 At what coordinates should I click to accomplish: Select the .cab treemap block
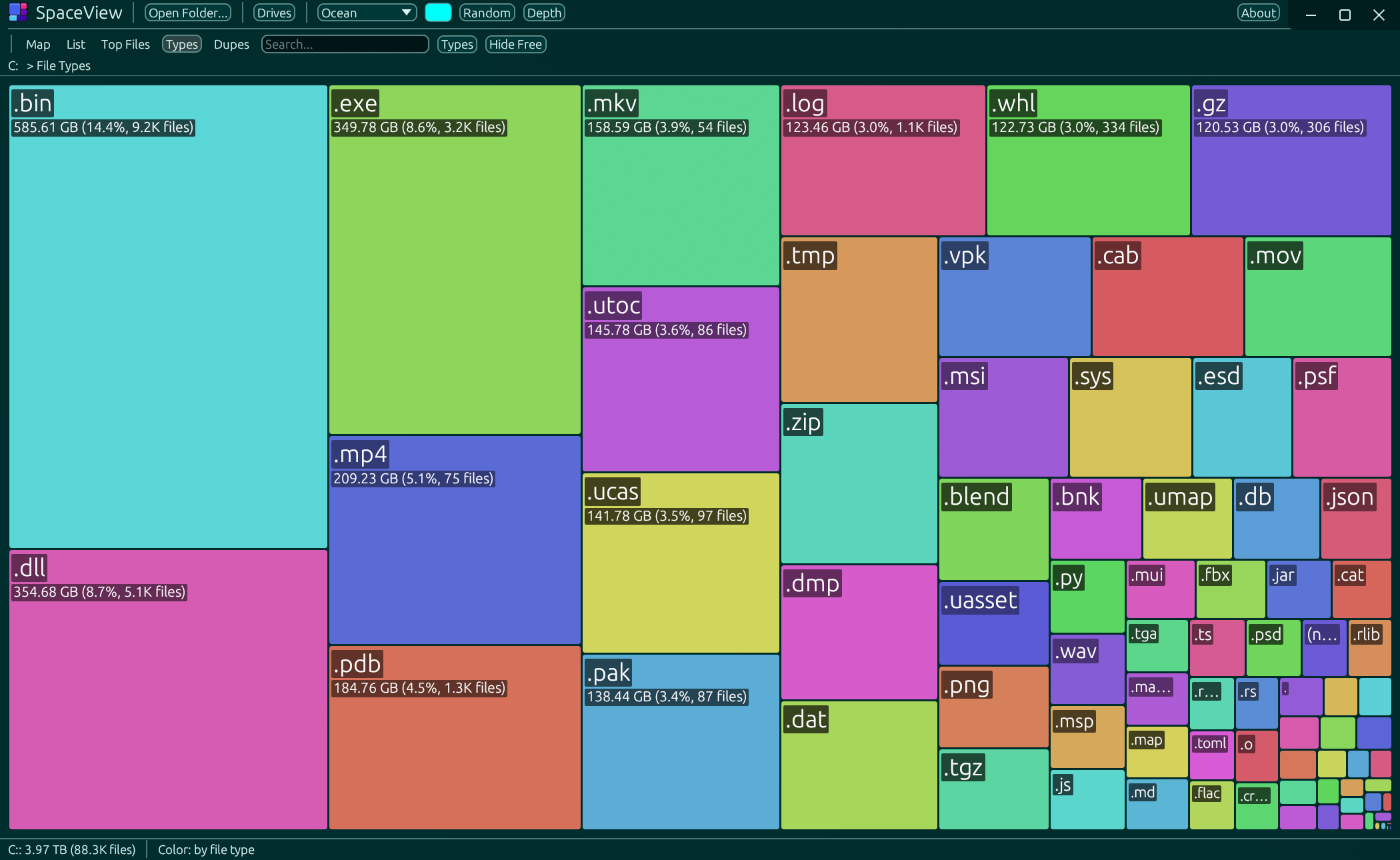coord(1168,297)
